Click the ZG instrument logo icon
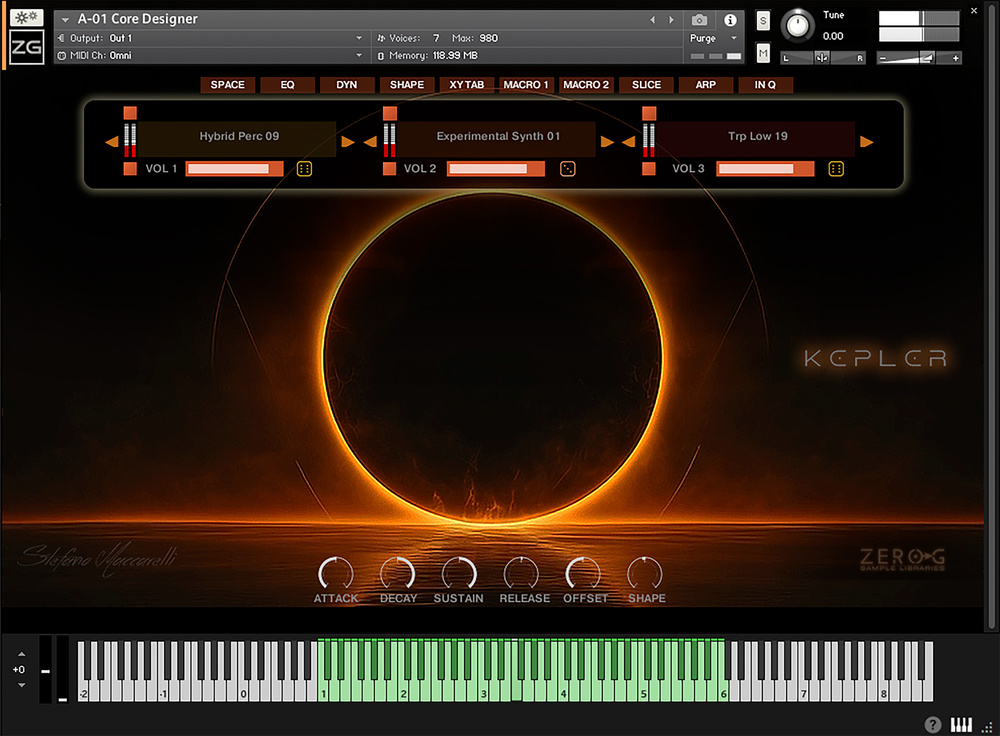 [x=26, y=46]
